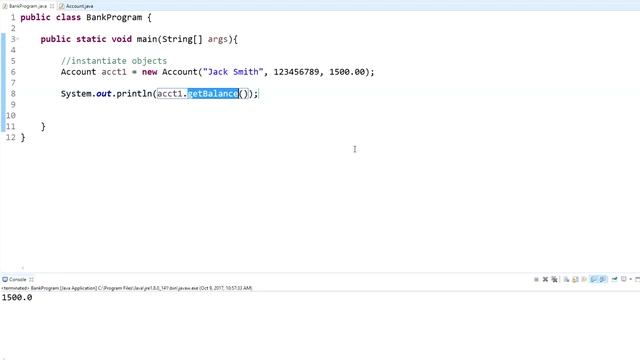Toggle Show Console on standard error
The width and height of the screenshot is (640, 360).
tap(603, 280)
